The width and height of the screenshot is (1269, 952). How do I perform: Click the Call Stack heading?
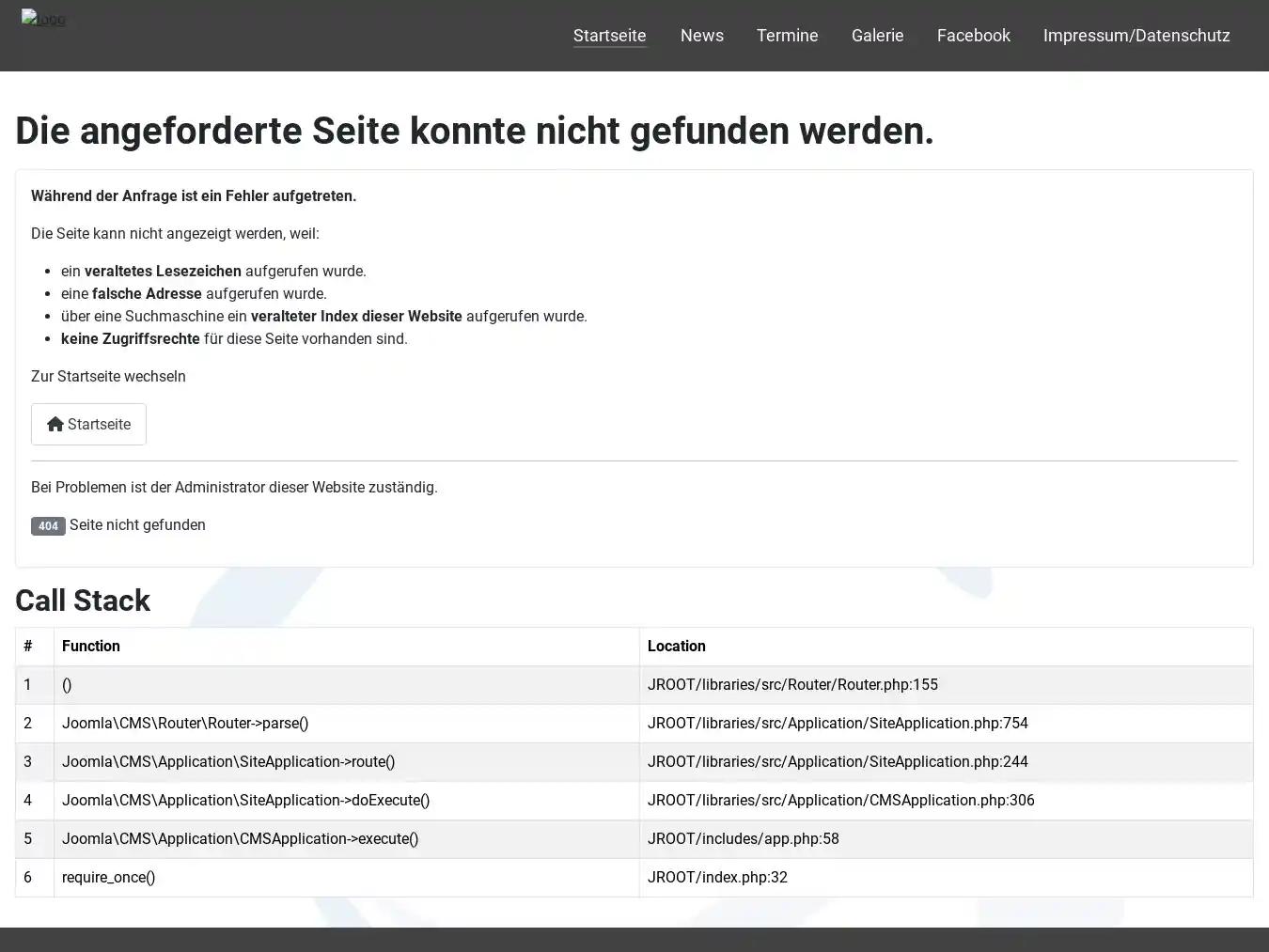click(83, 601)
